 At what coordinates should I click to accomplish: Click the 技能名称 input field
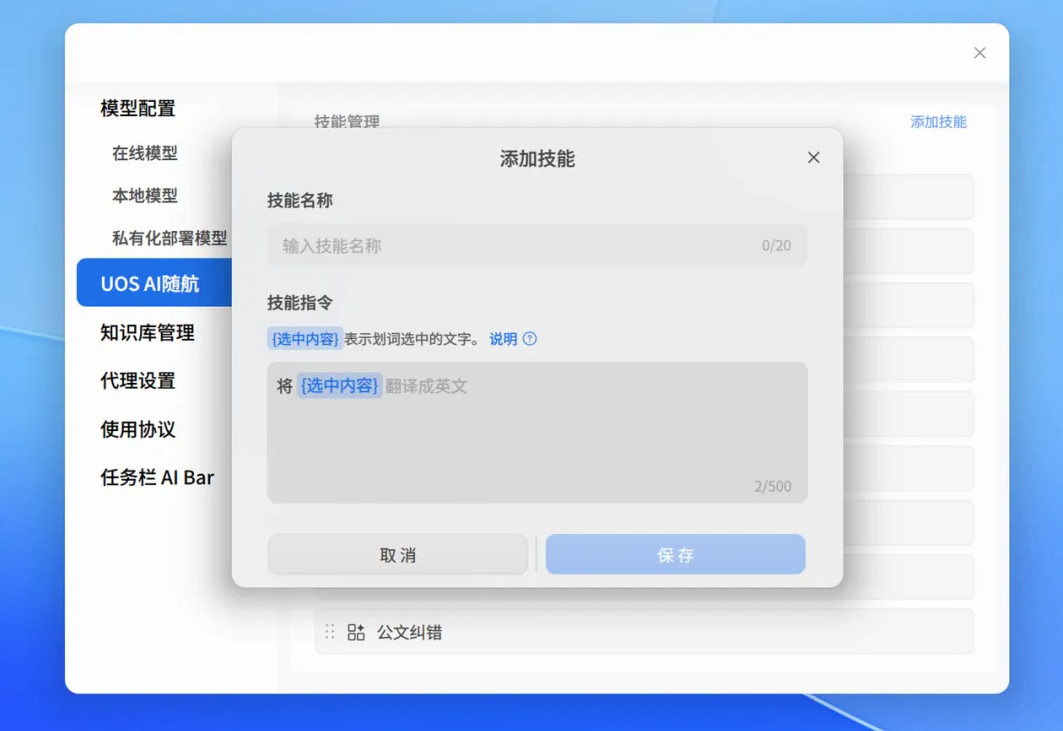(537, 245)
